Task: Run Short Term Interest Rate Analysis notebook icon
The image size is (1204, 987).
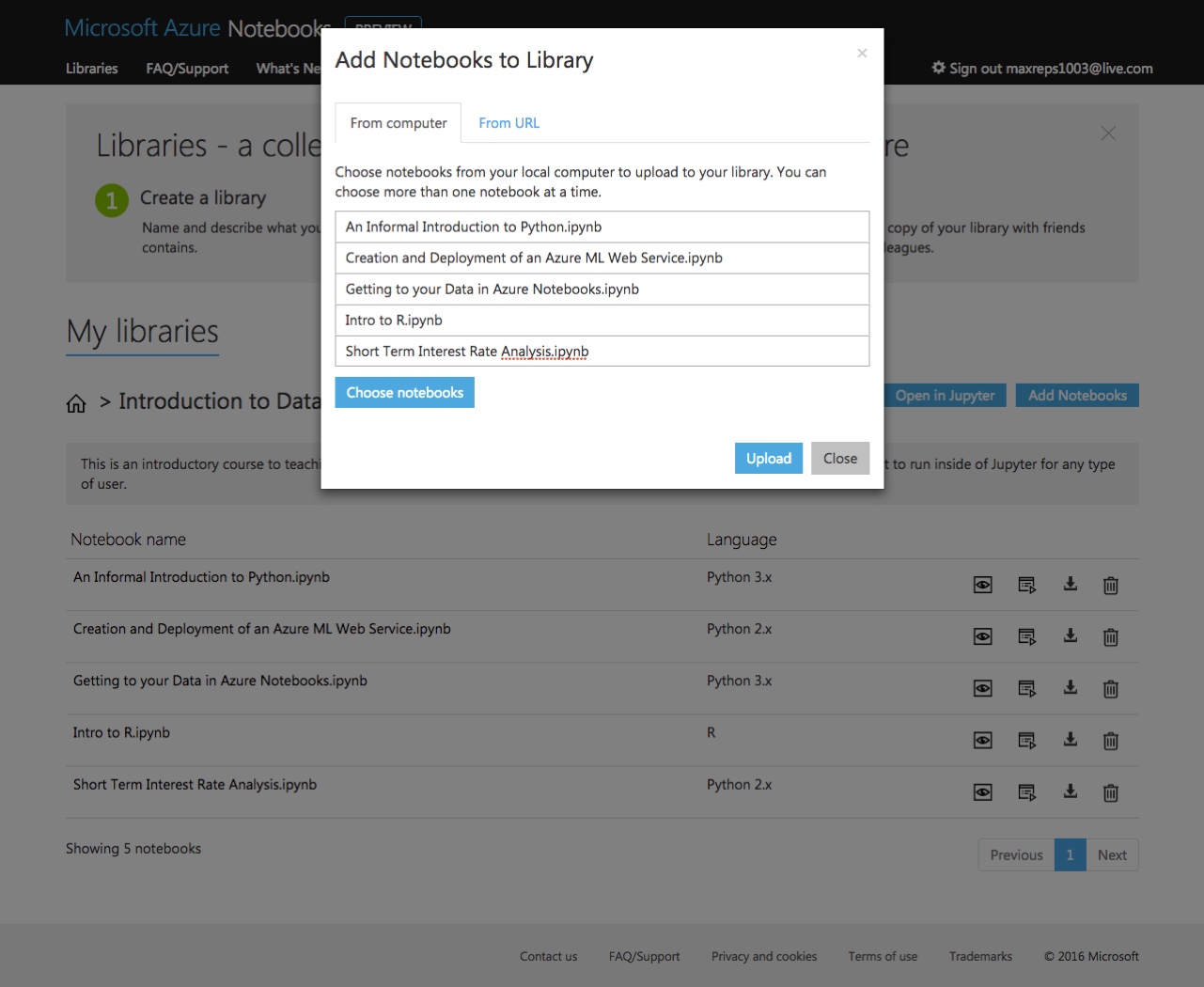Action: (1026, 792)
